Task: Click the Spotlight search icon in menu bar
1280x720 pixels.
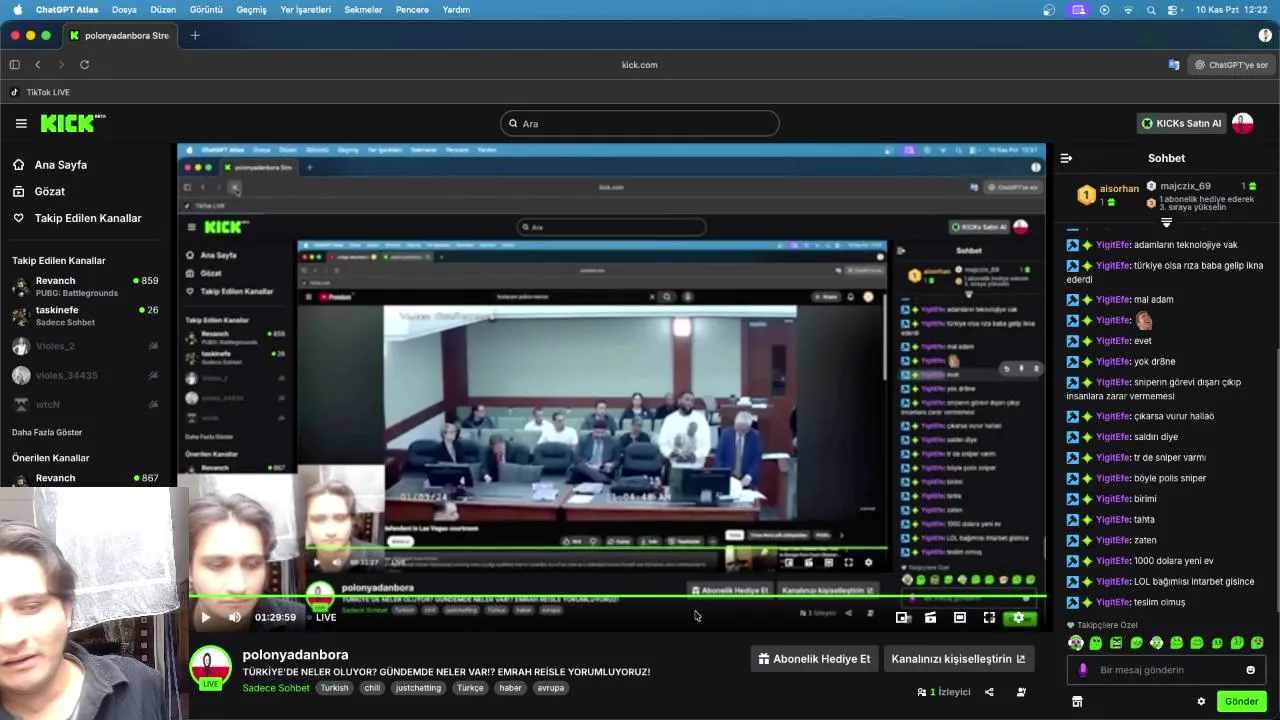Action: pyautogui.click(x=1151, y=10)
